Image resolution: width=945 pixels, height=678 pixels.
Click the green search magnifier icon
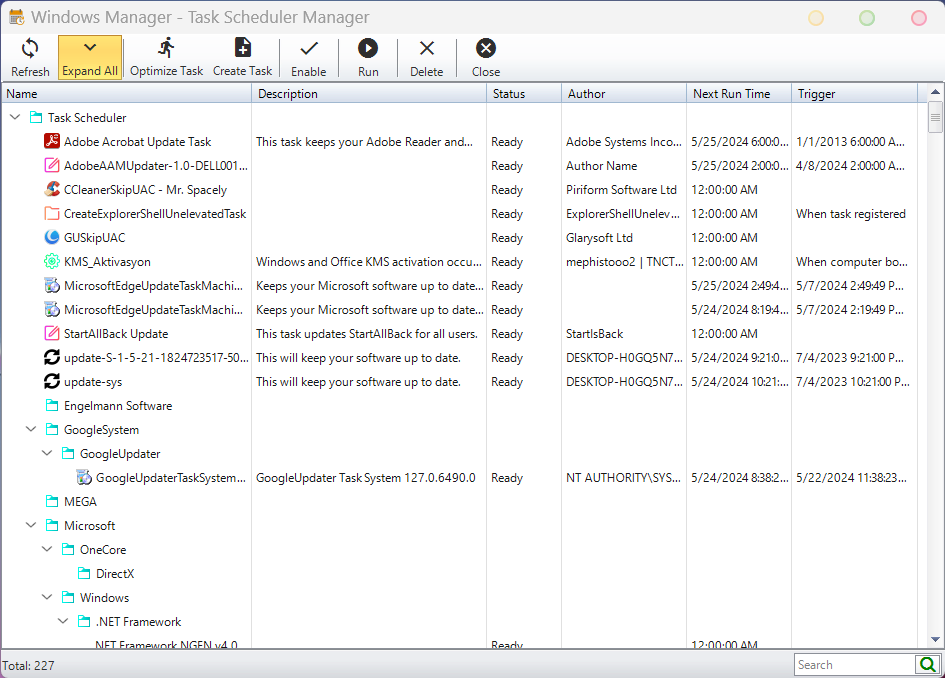[x=927, y=664]
